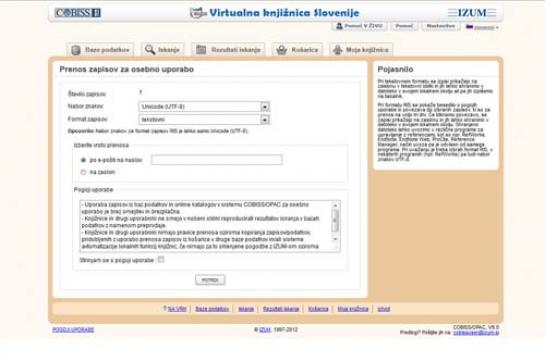Viewport: 545px width, 362px height.
Task: Click the flag icon of language selector
Action: pyautogui.click(x=469, y=27)
